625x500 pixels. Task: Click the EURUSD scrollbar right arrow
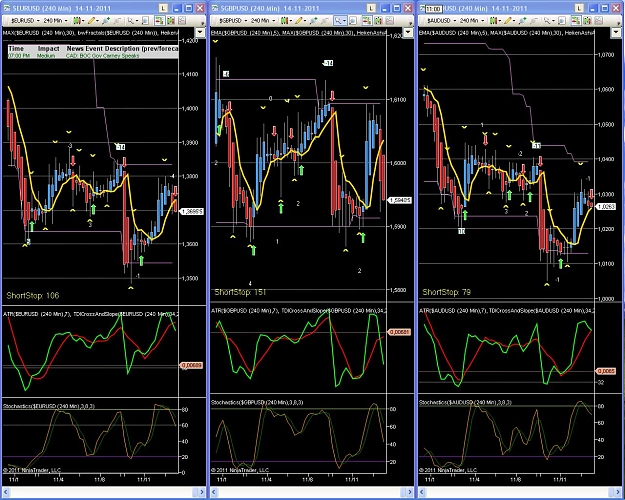(201, 492)
